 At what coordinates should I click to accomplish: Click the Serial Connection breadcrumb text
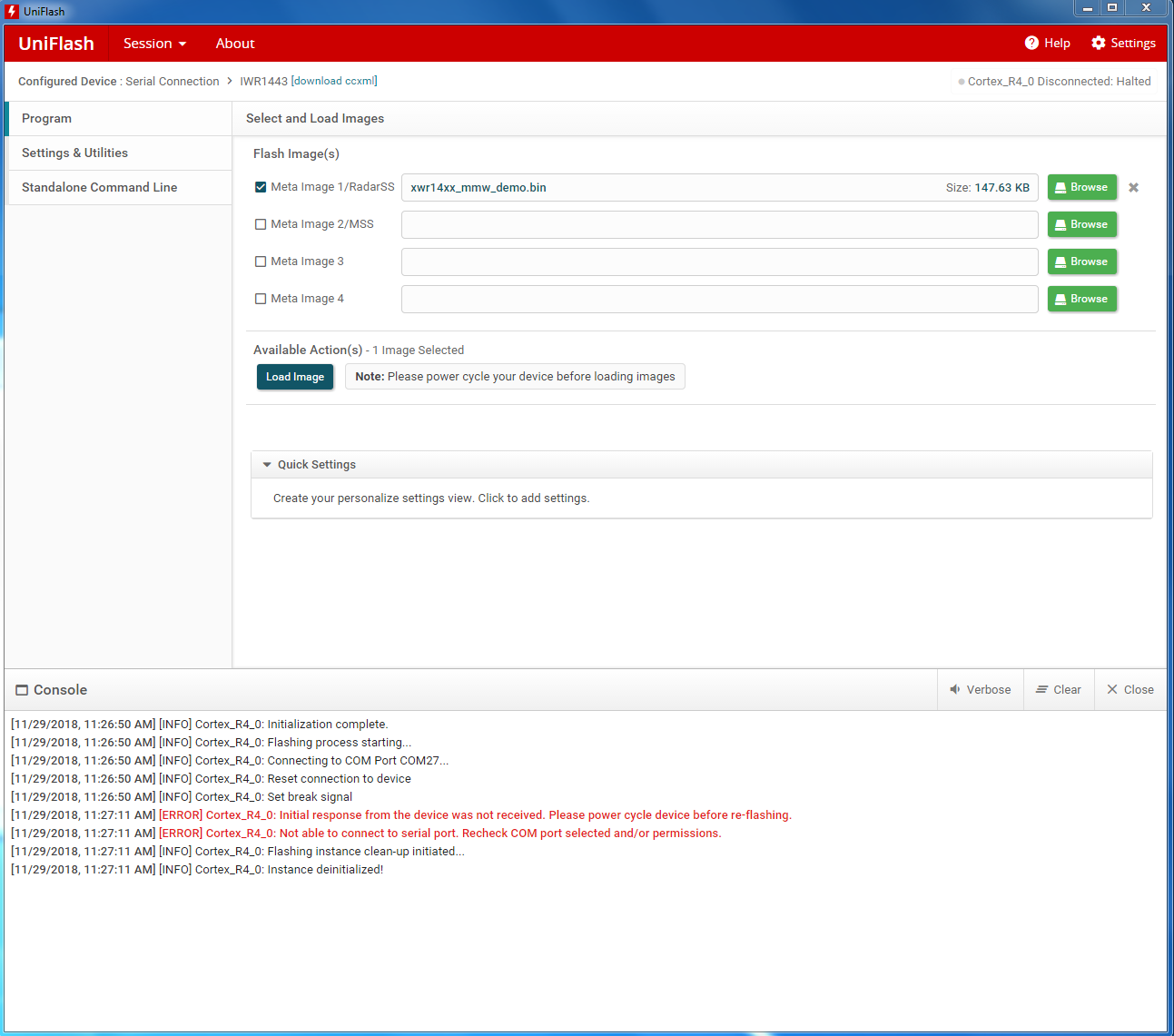tap(173, 82)
